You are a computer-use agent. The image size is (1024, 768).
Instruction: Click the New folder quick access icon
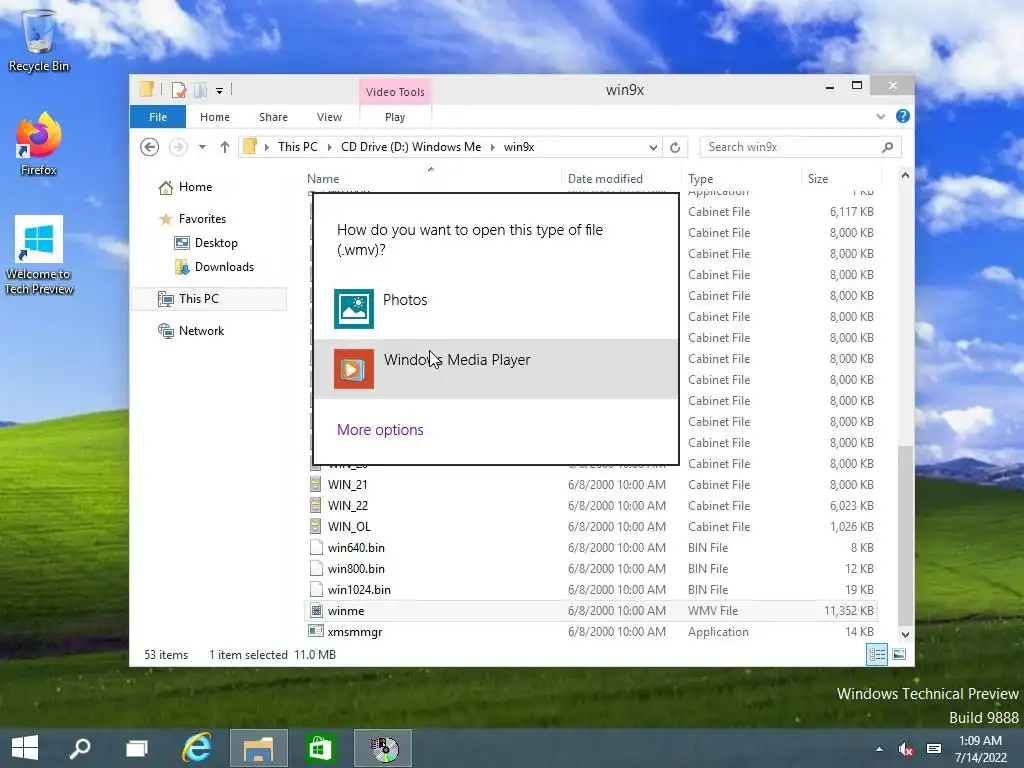coord(200,89)
